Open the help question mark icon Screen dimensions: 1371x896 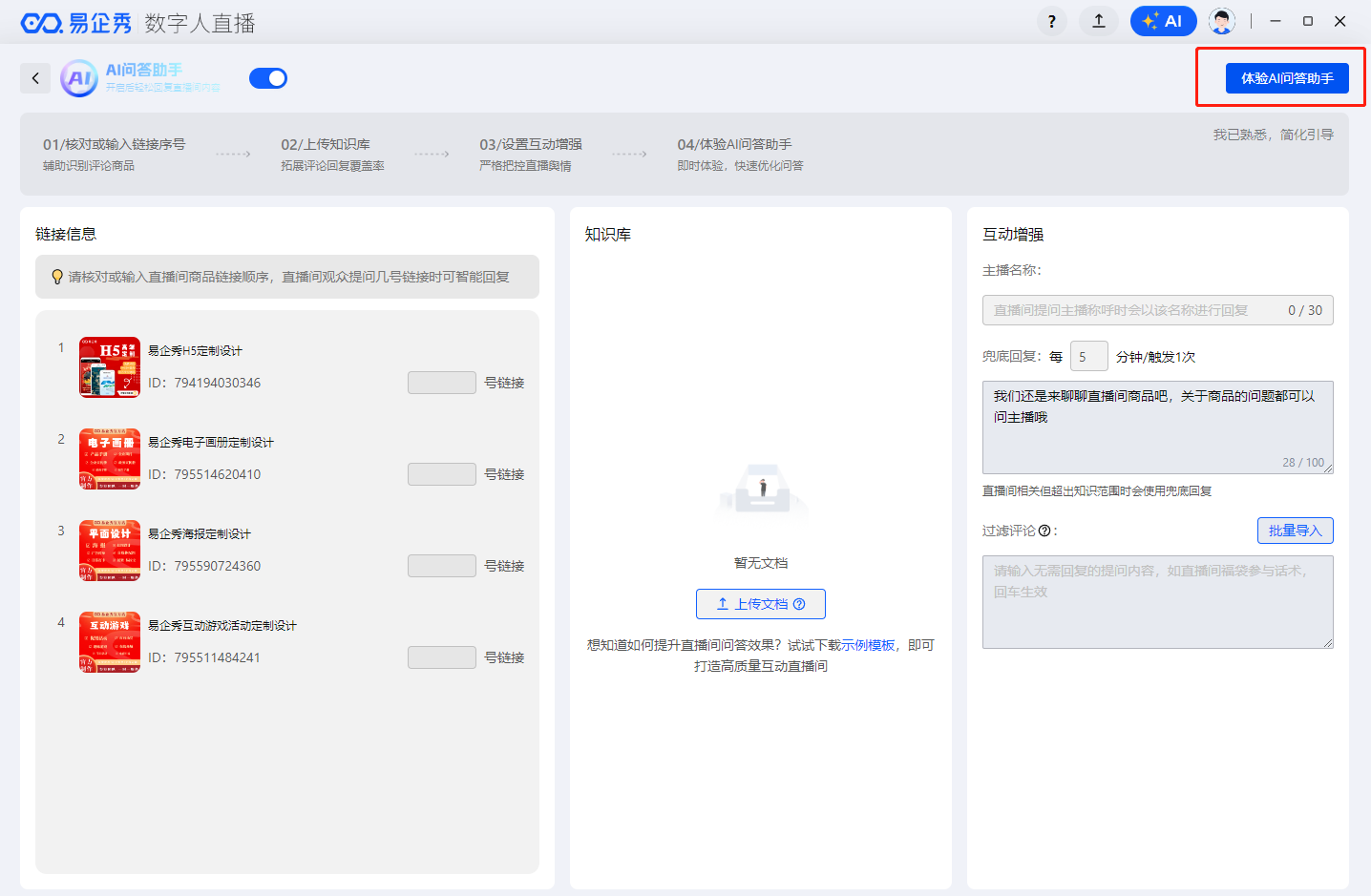(x=1051, y=21)
